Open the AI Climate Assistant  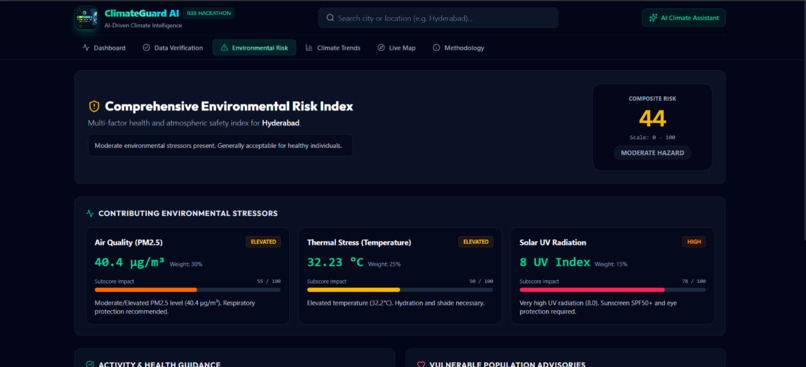[684, 17]
